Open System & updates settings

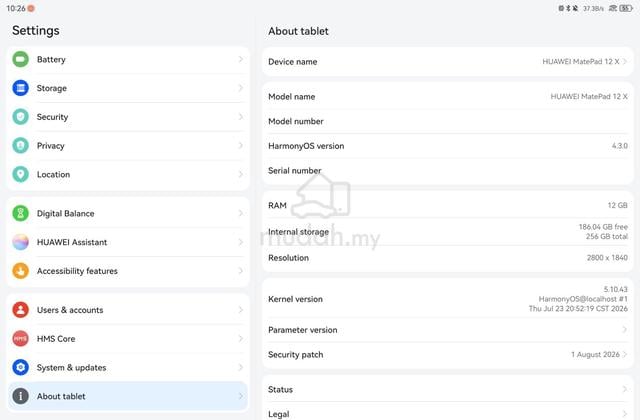[127, 367]
